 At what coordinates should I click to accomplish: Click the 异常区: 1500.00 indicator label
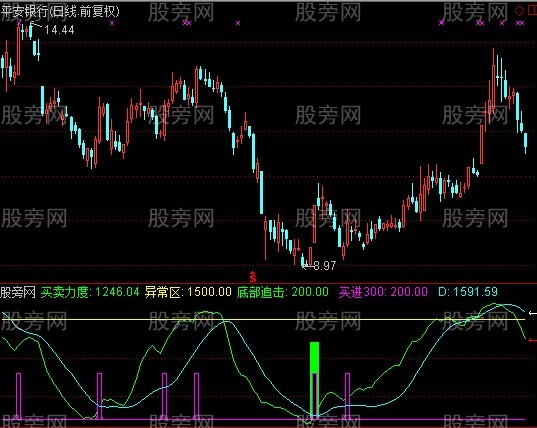(188, 292)
